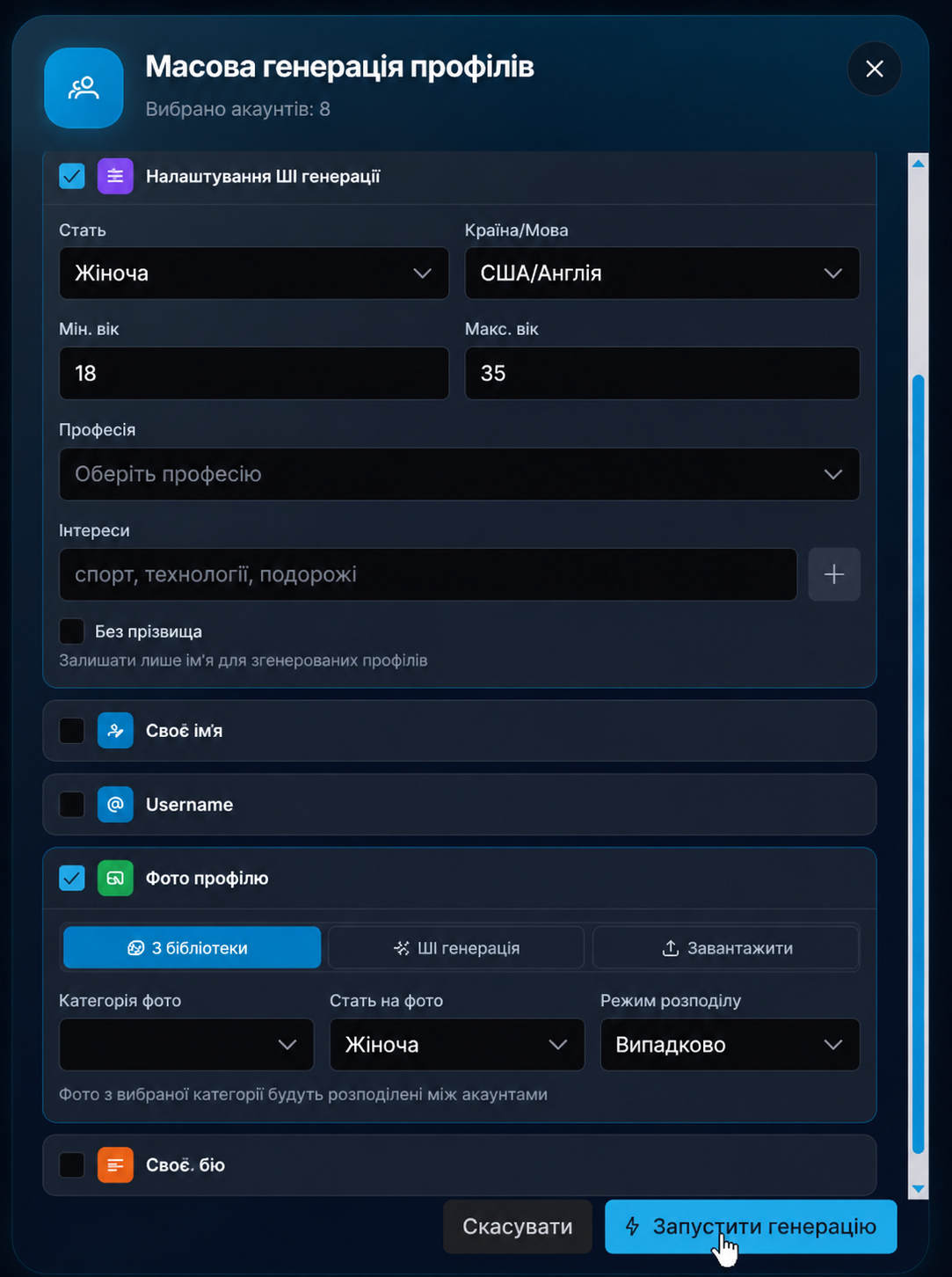Click the 'Username' section label
This screenshot has width=952, height=1277.
(x=189, y=804)
